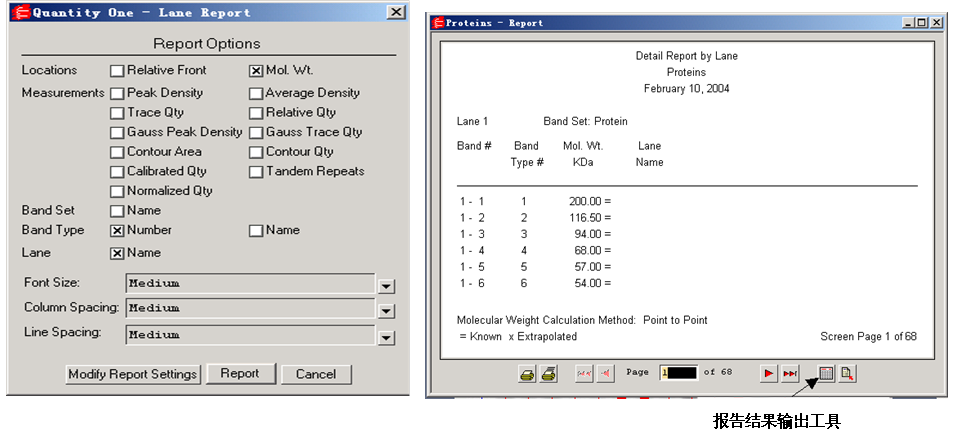Tick the Peak Density measurement checkbox
957x442 pixels.
(x=117, y=93)
